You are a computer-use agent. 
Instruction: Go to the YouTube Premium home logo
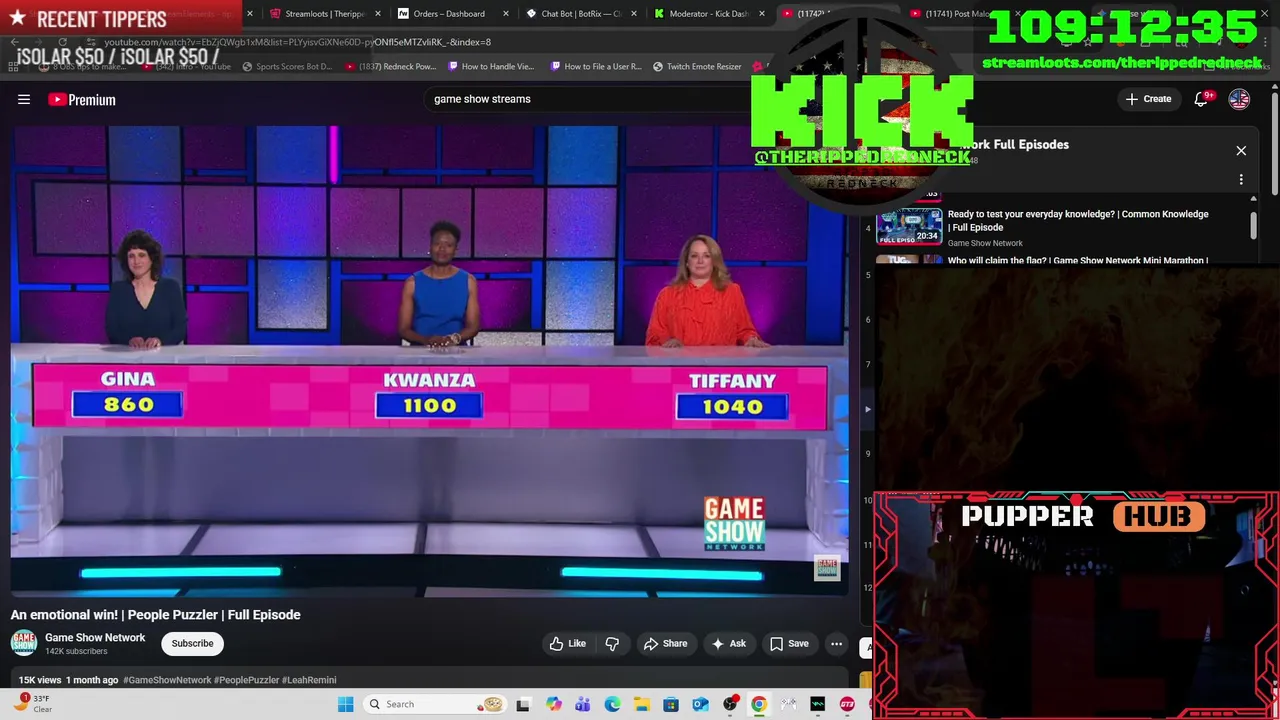[82, 99]
